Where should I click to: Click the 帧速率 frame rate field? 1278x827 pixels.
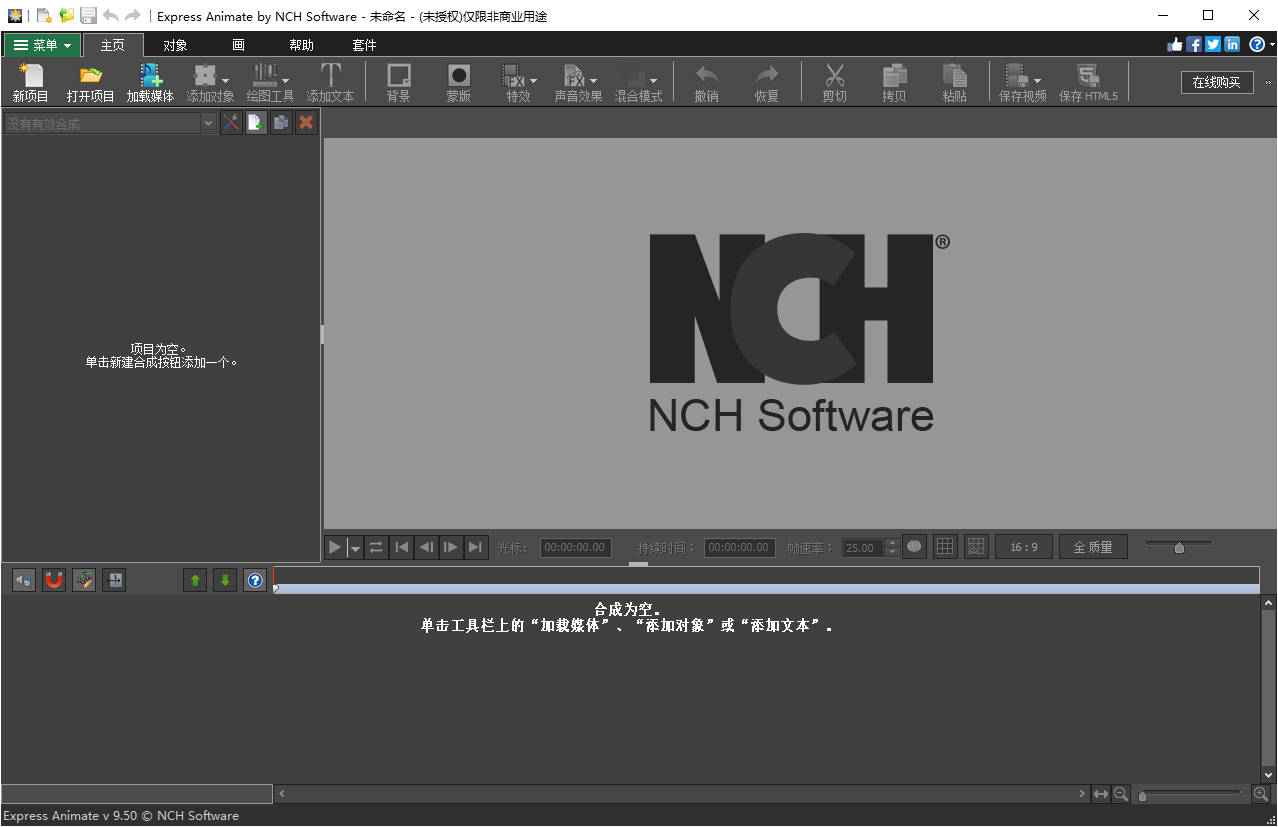(860, 548)
